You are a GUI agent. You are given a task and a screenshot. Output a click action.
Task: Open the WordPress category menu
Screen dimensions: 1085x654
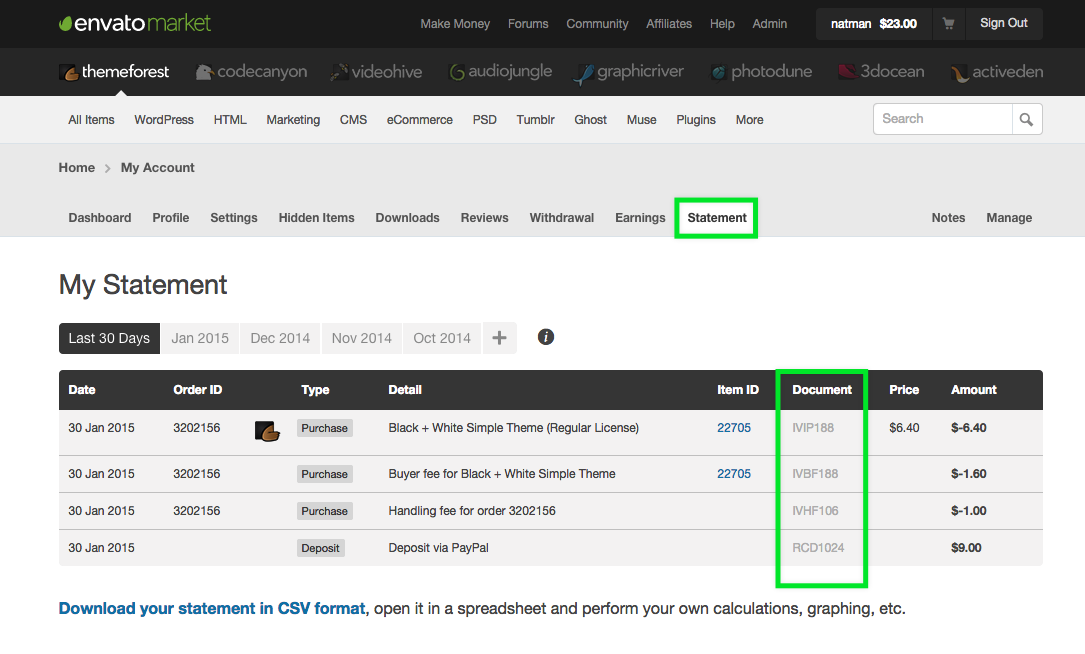click(x=164, y=120)
